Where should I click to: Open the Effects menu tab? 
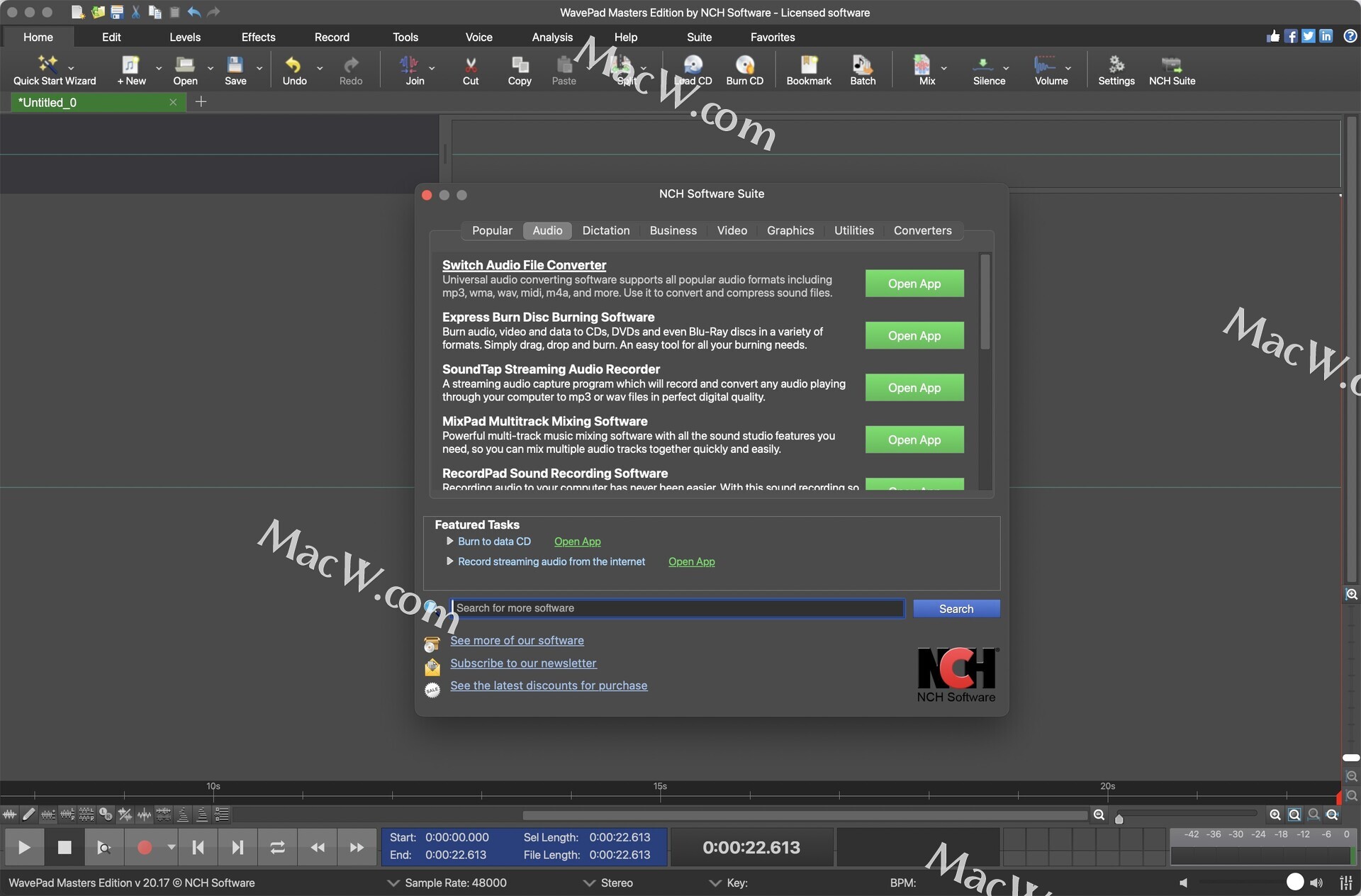[258, 37]
